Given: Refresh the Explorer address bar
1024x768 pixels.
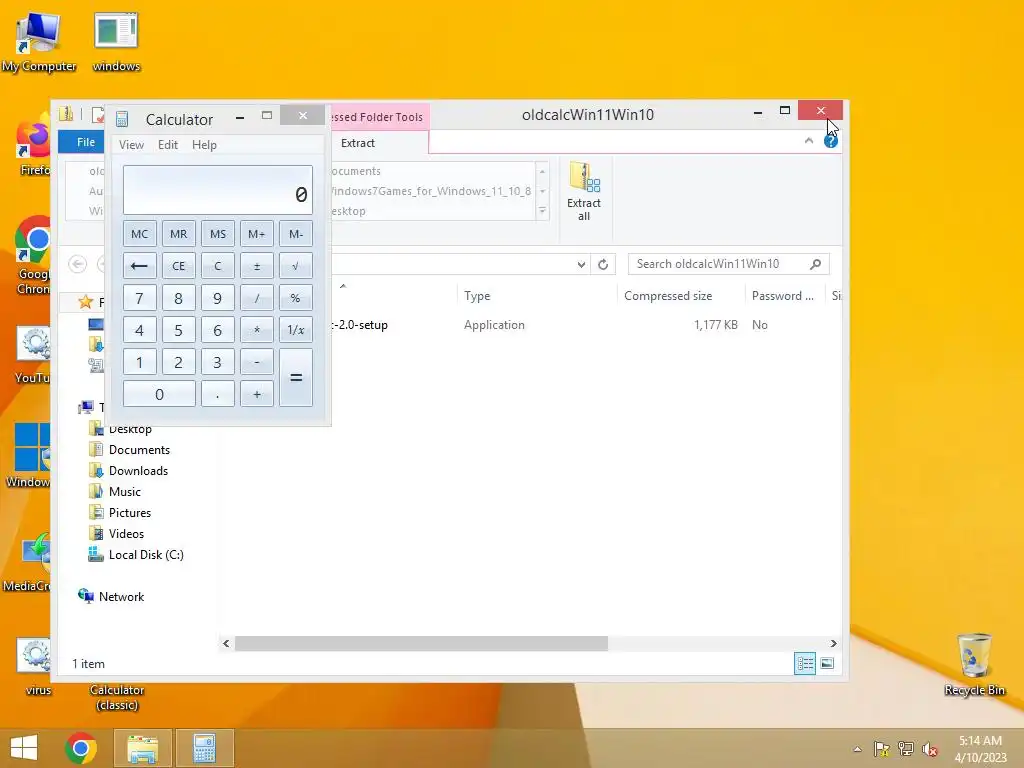Looking at the screenshot, I should [603, 264].
